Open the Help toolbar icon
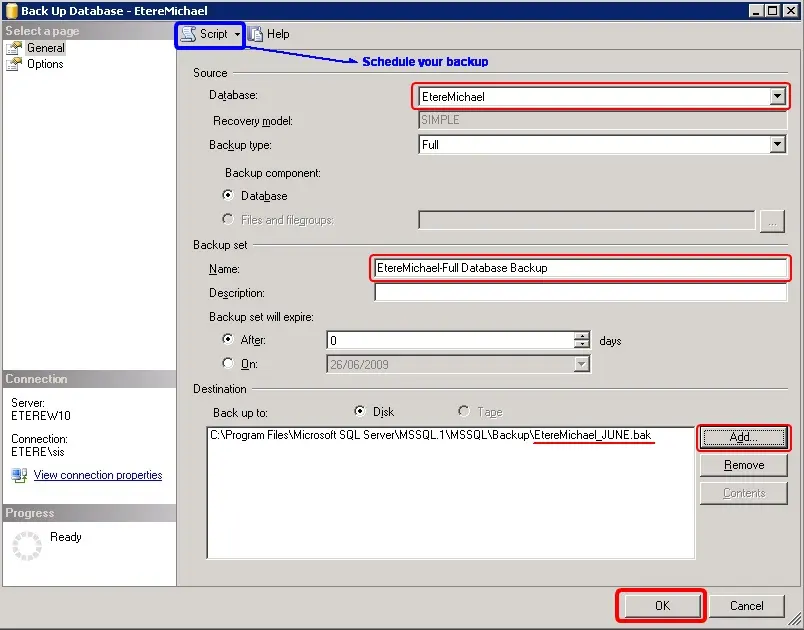 [256, 34]
